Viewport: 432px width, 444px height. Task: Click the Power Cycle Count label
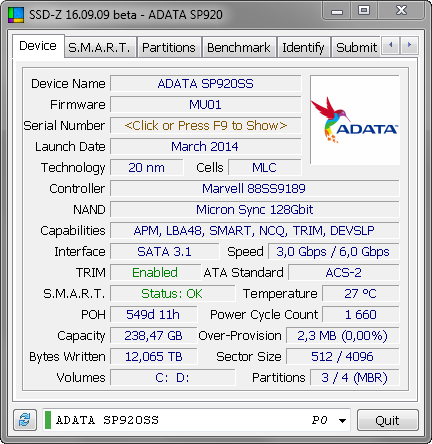tap(264, 315)
